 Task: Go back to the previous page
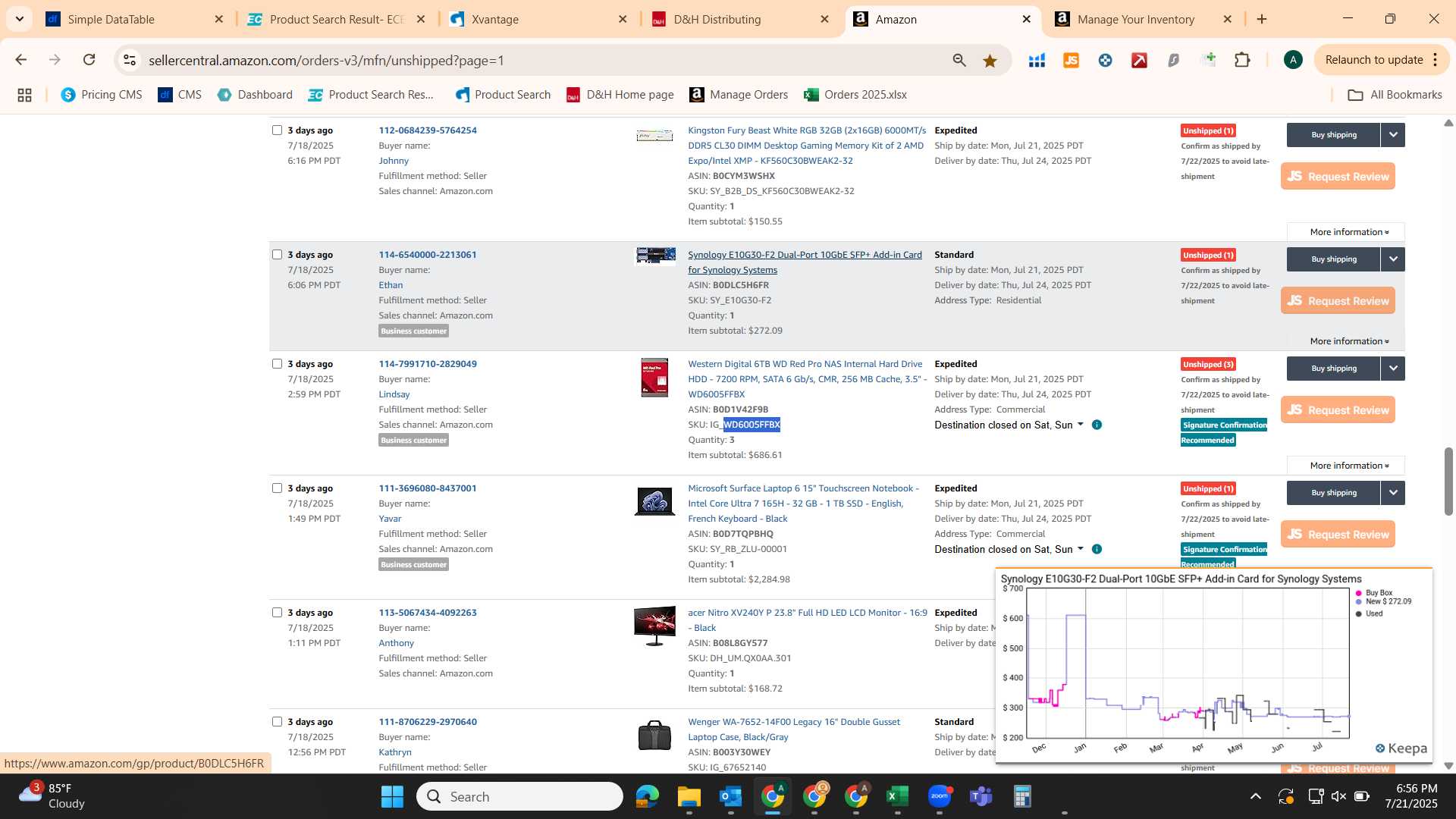pos(20,60)
